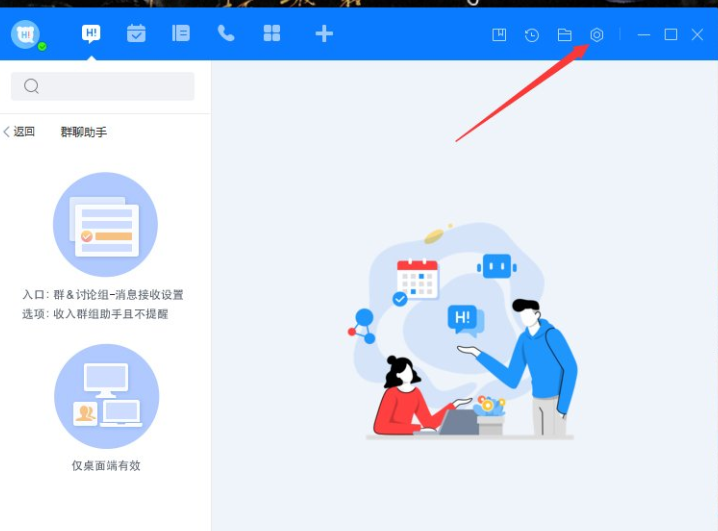
Task: Open the user avatar profile
Action: click(x=25, y=34)
